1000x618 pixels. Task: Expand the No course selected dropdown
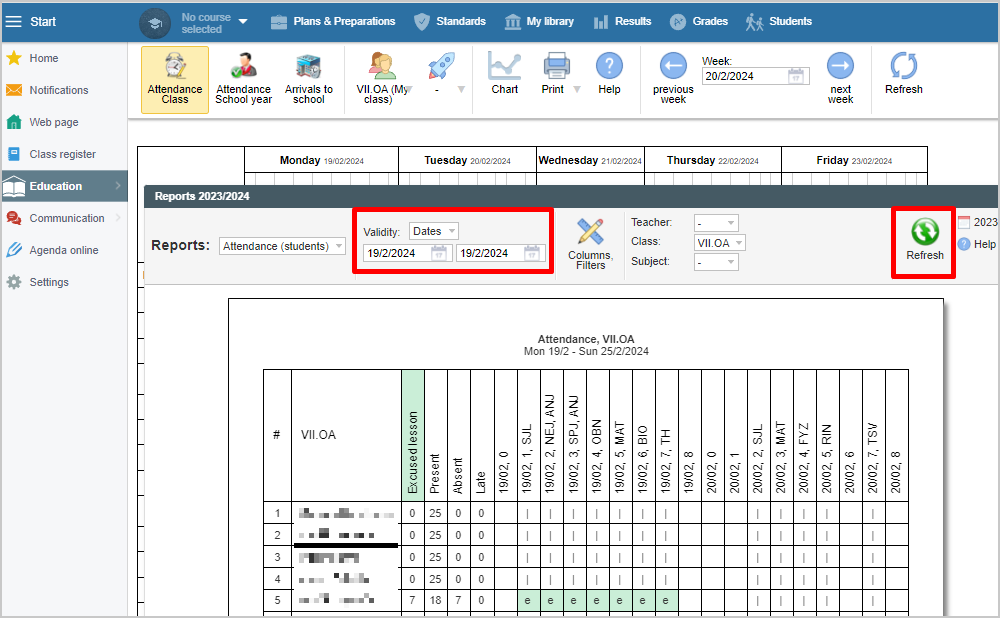click(243, 22)
